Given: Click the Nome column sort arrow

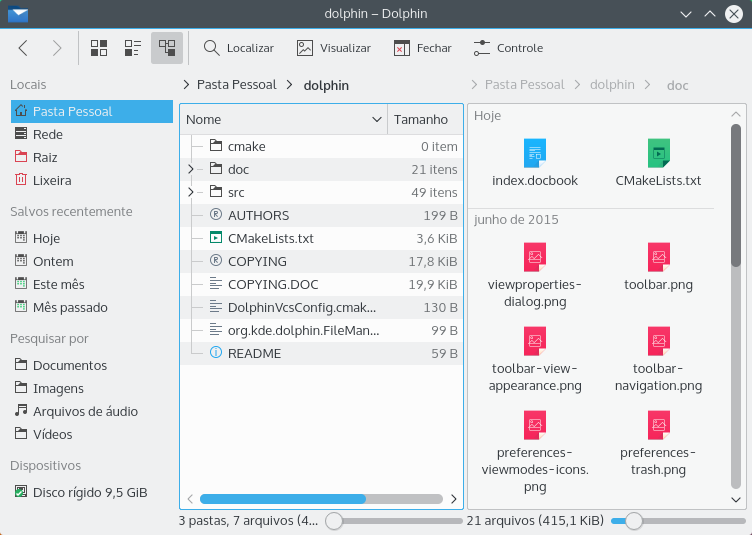Looking at the screenshot, I should click(376, 120).
